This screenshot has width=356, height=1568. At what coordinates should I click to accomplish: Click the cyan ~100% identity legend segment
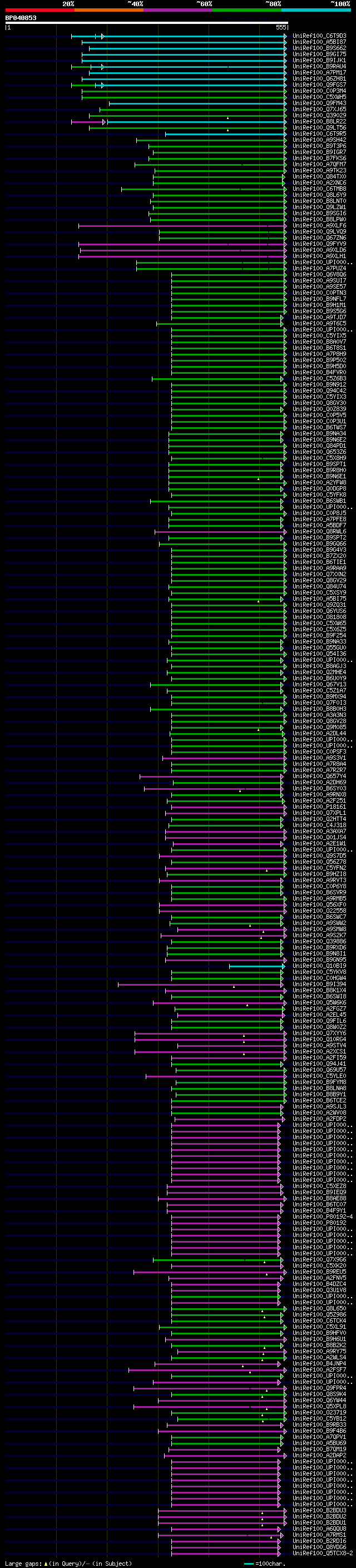316,10
